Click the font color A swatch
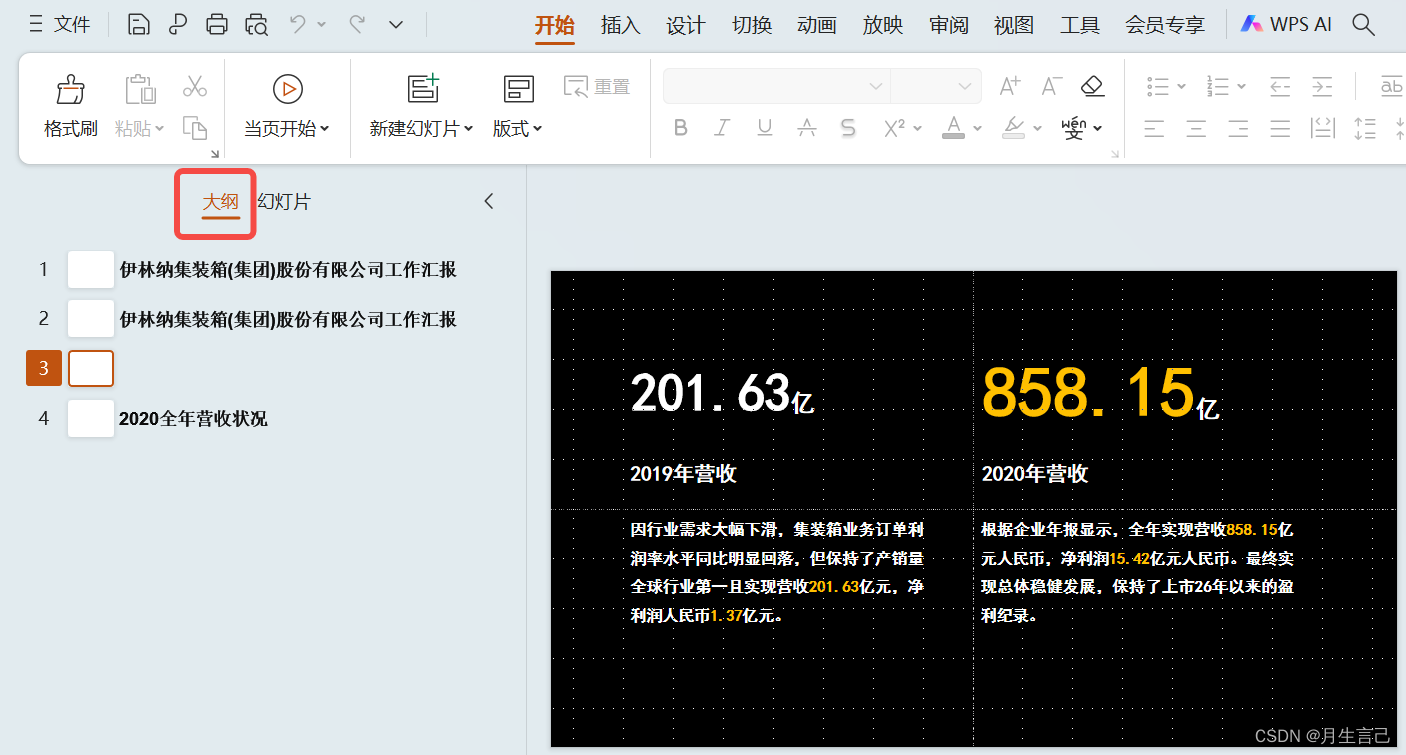This screenshot has height=755, width=1406. point(953,128)
